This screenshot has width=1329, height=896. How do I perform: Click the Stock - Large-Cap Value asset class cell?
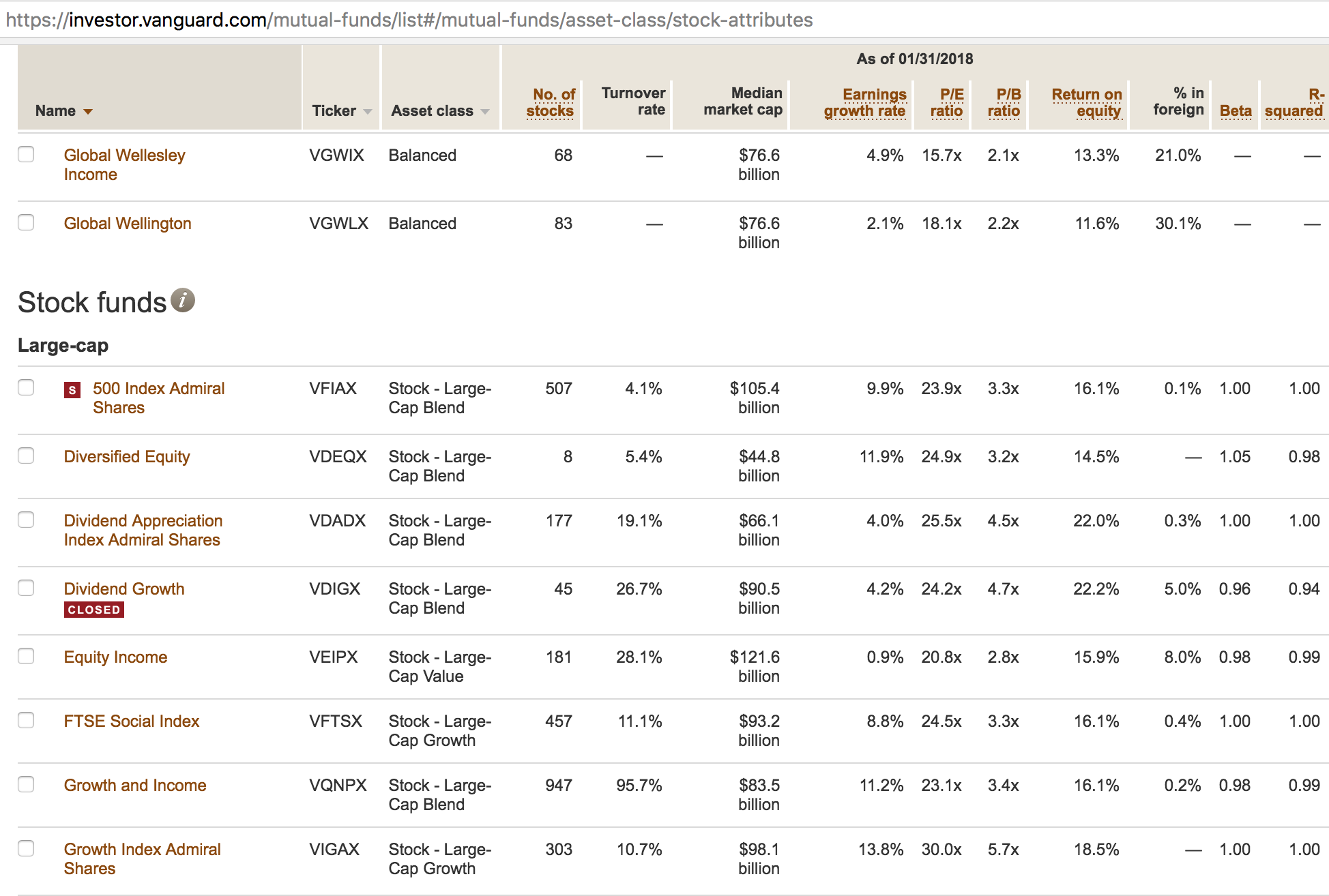[x=440, y=666]
